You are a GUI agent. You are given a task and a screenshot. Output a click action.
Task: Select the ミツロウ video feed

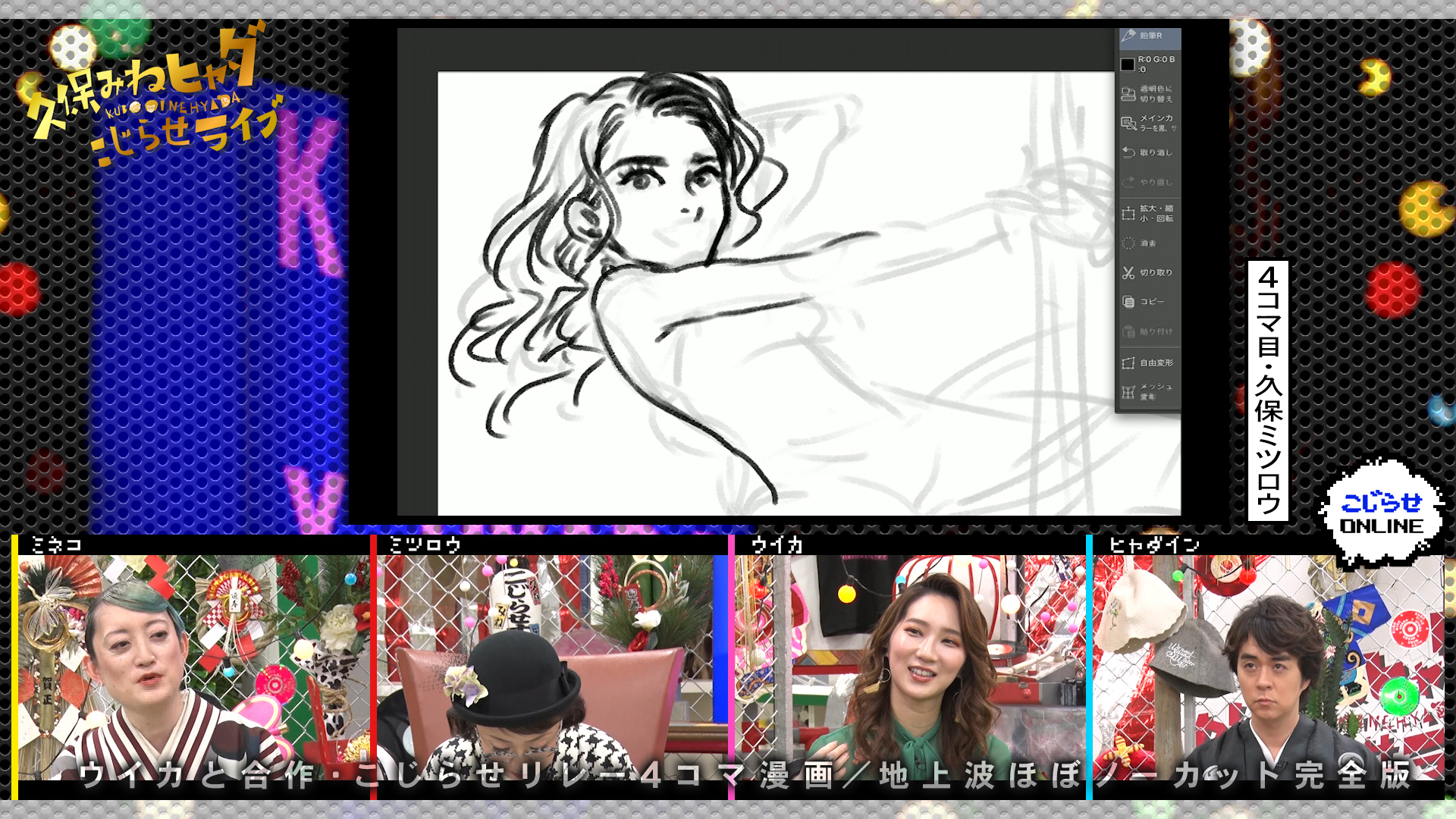(x=549, y=667)
